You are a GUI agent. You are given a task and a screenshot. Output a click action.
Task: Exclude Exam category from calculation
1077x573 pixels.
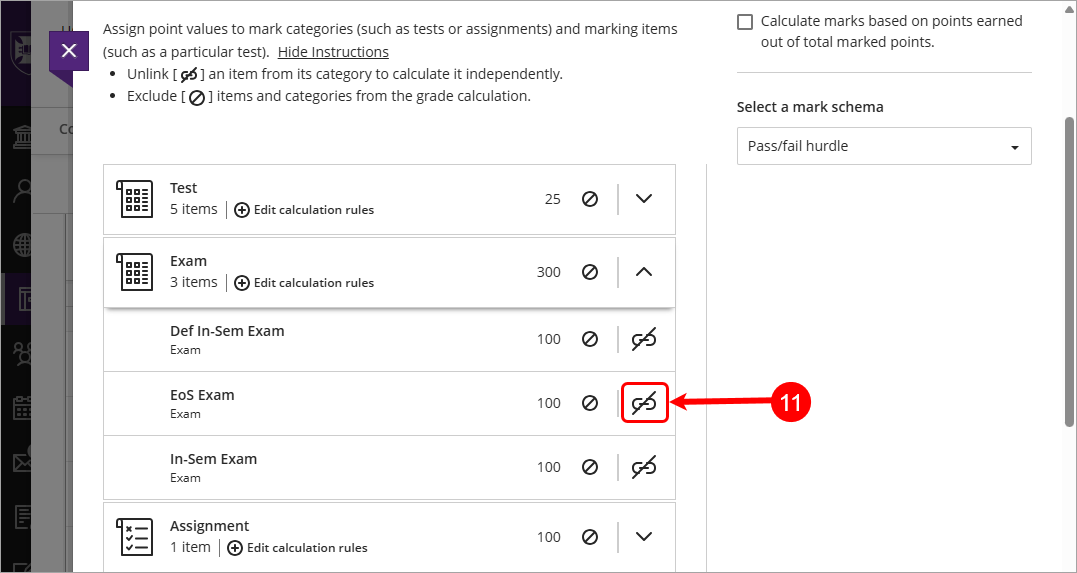click(590, 272)
